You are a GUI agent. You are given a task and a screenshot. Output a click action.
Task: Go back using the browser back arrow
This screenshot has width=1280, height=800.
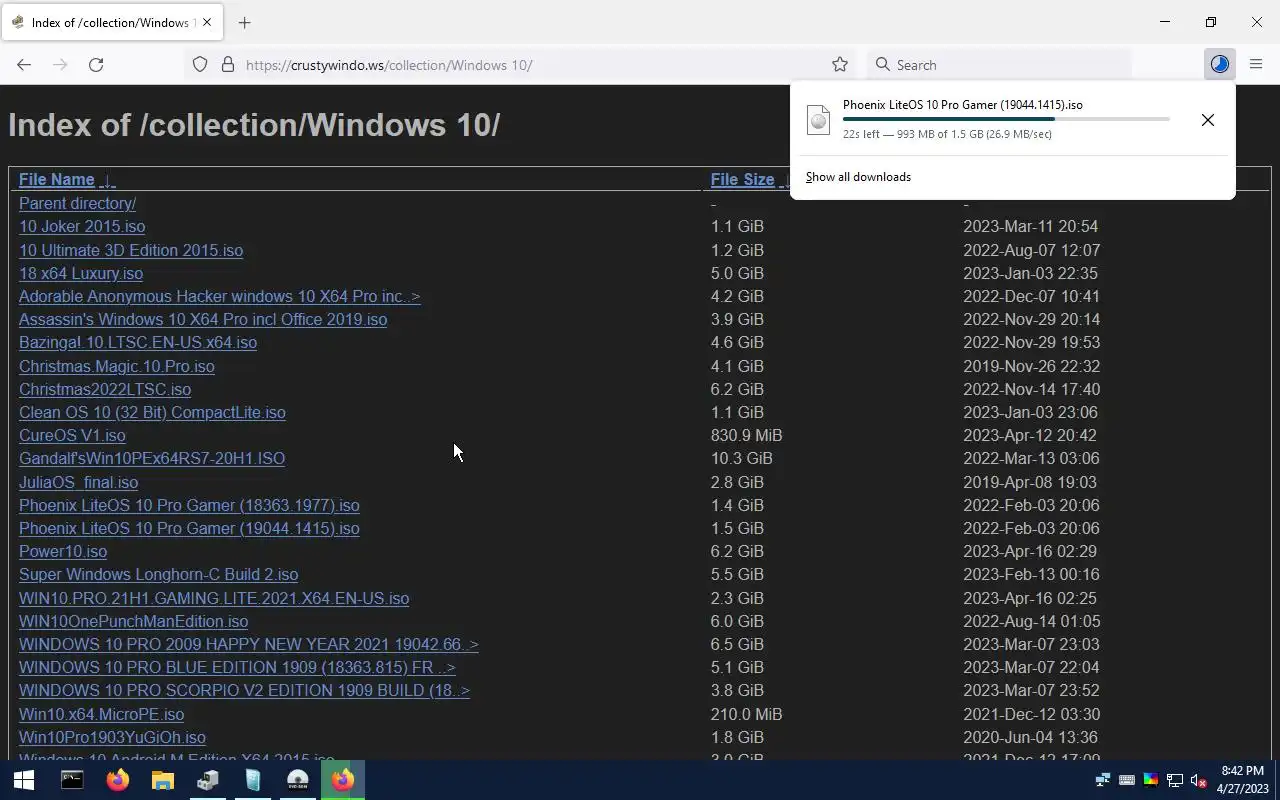[24, 64]
